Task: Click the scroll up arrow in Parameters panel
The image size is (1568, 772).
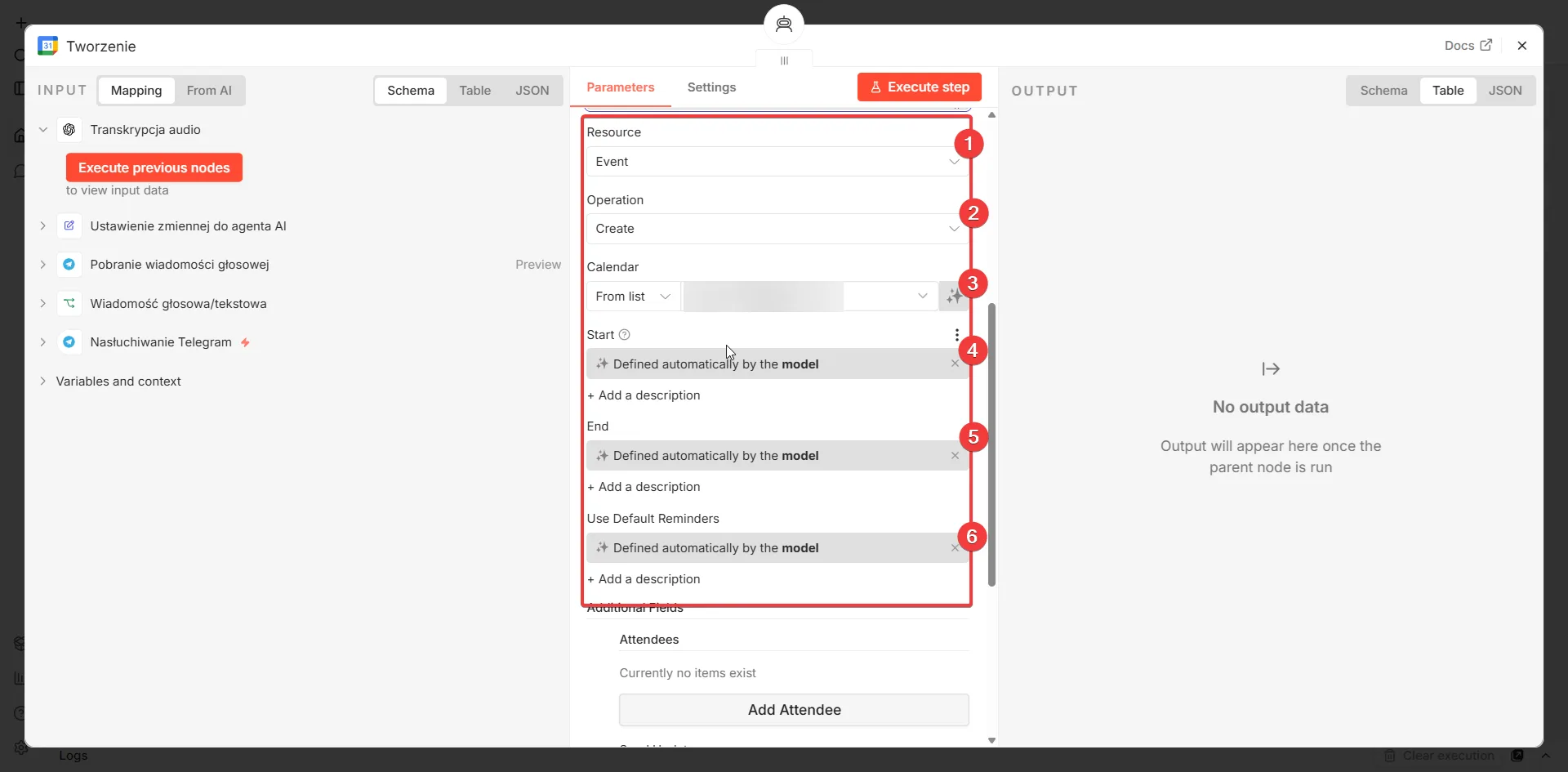Action: tap(991, 115)
